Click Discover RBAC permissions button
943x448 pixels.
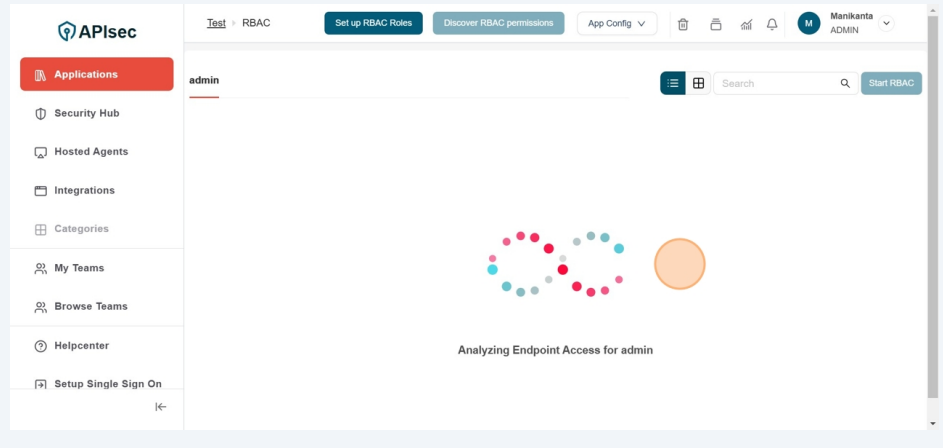pyautogui.click(x=498, y=23)
